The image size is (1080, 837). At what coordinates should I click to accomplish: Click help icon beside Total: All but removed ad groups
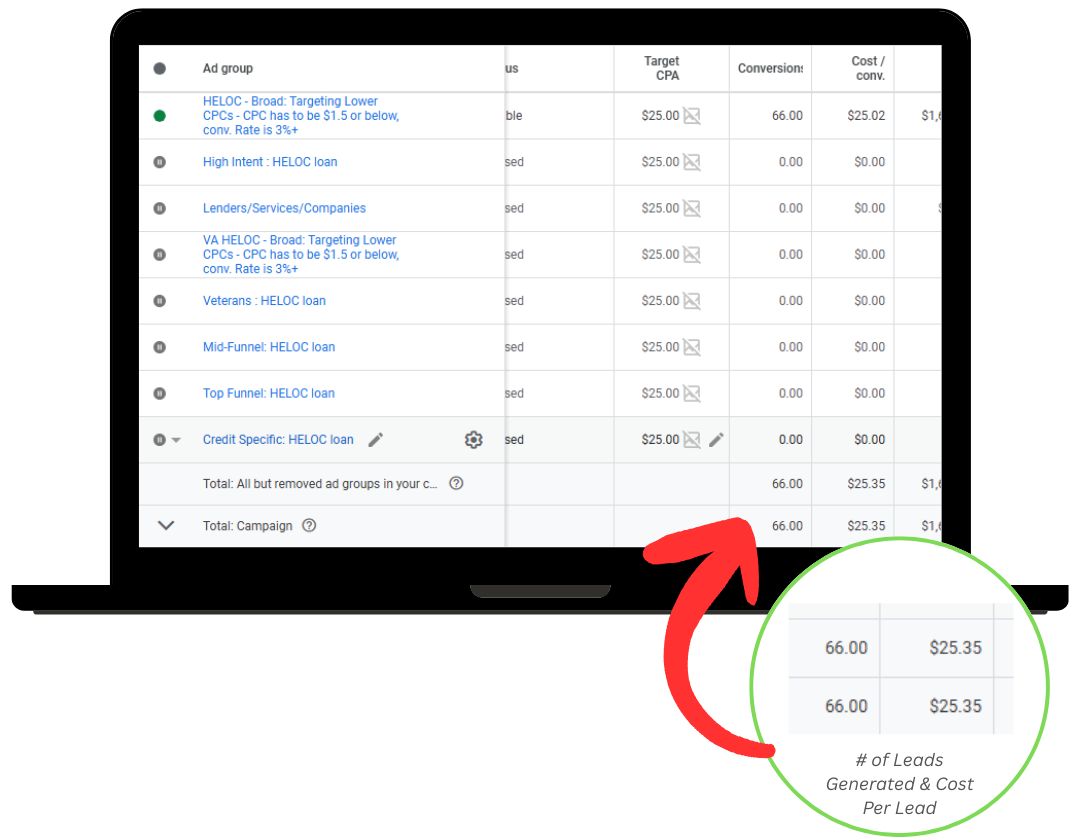click(456, 484)
